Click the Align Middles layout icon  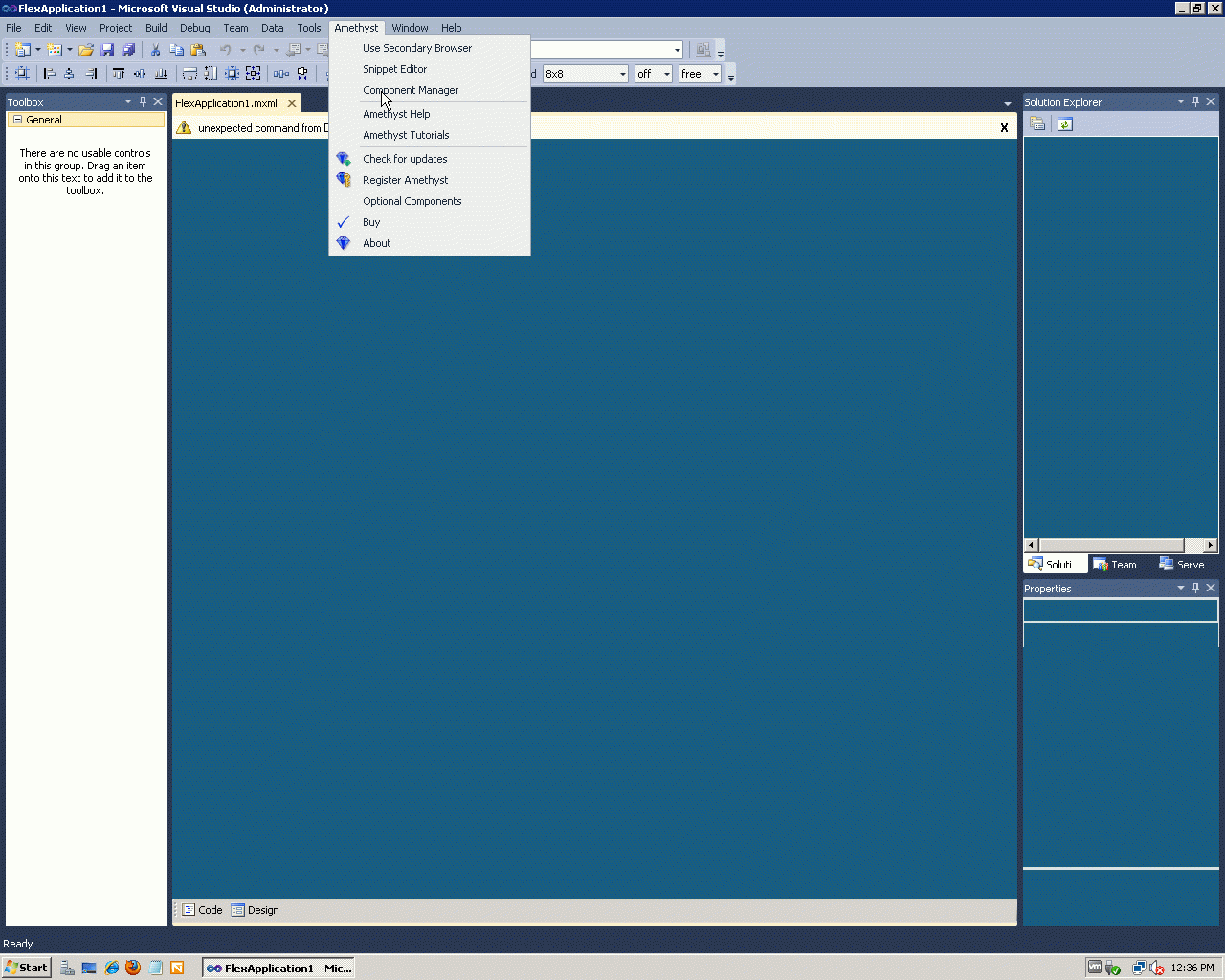(140, 74)
